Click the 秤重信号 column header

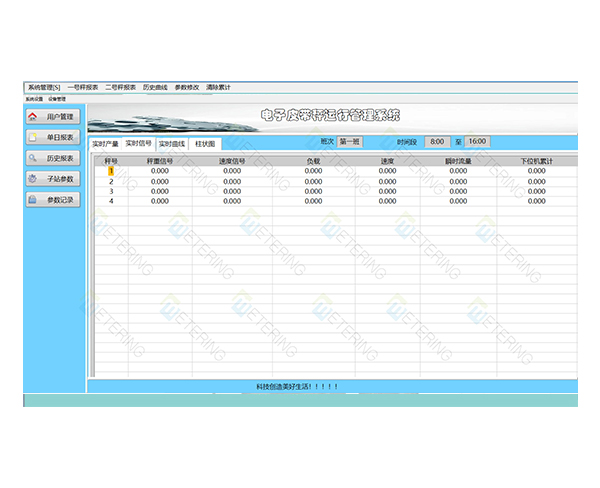point(160,161)
